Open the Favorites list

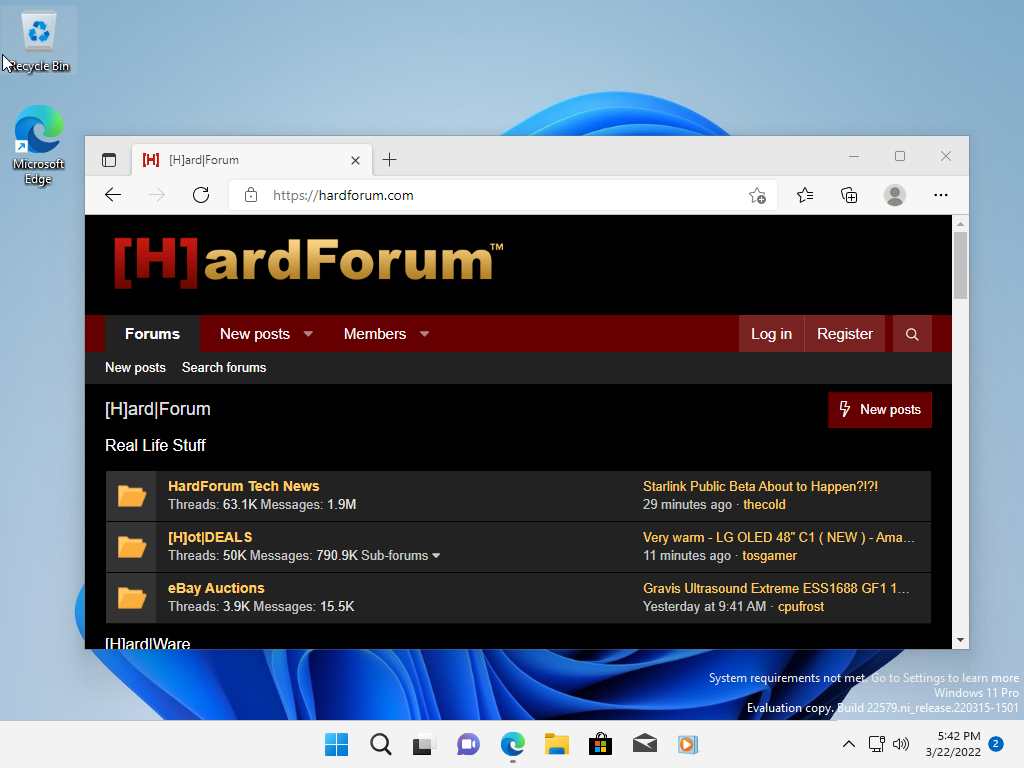805,195
